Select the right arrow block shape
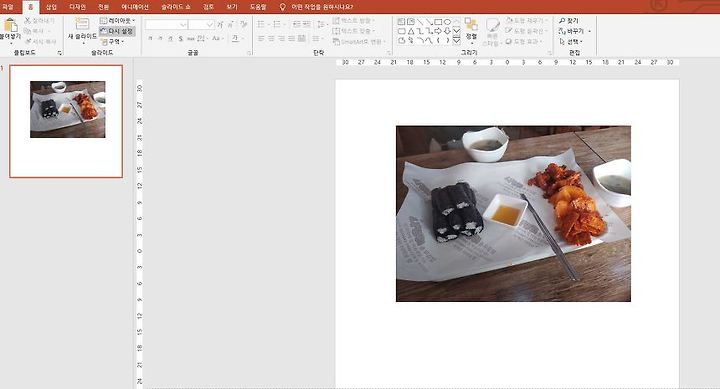The width and height of the screenshot is (720, 389). pos(438,31)
